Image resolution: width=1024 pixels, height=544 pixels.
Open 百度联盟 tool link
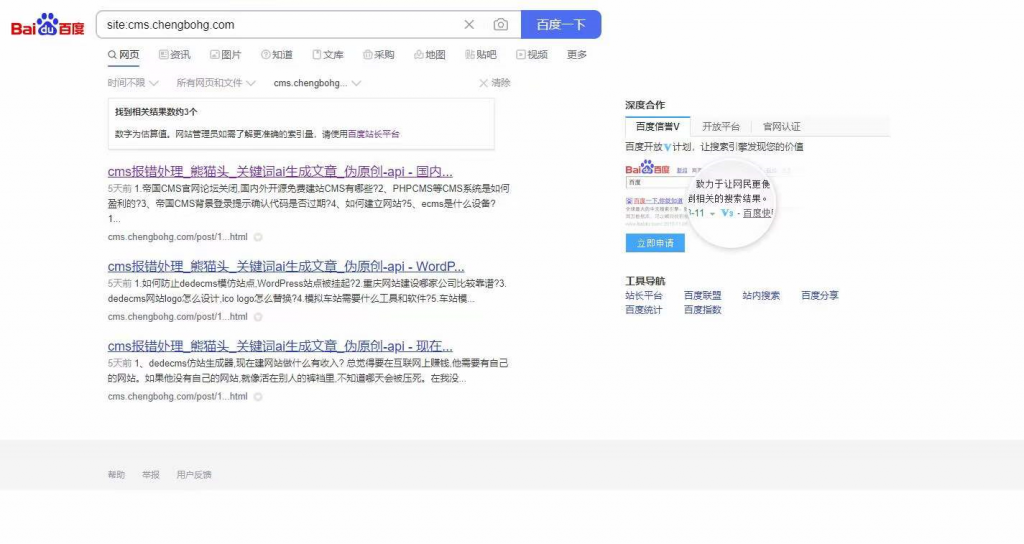coord(703,296)
